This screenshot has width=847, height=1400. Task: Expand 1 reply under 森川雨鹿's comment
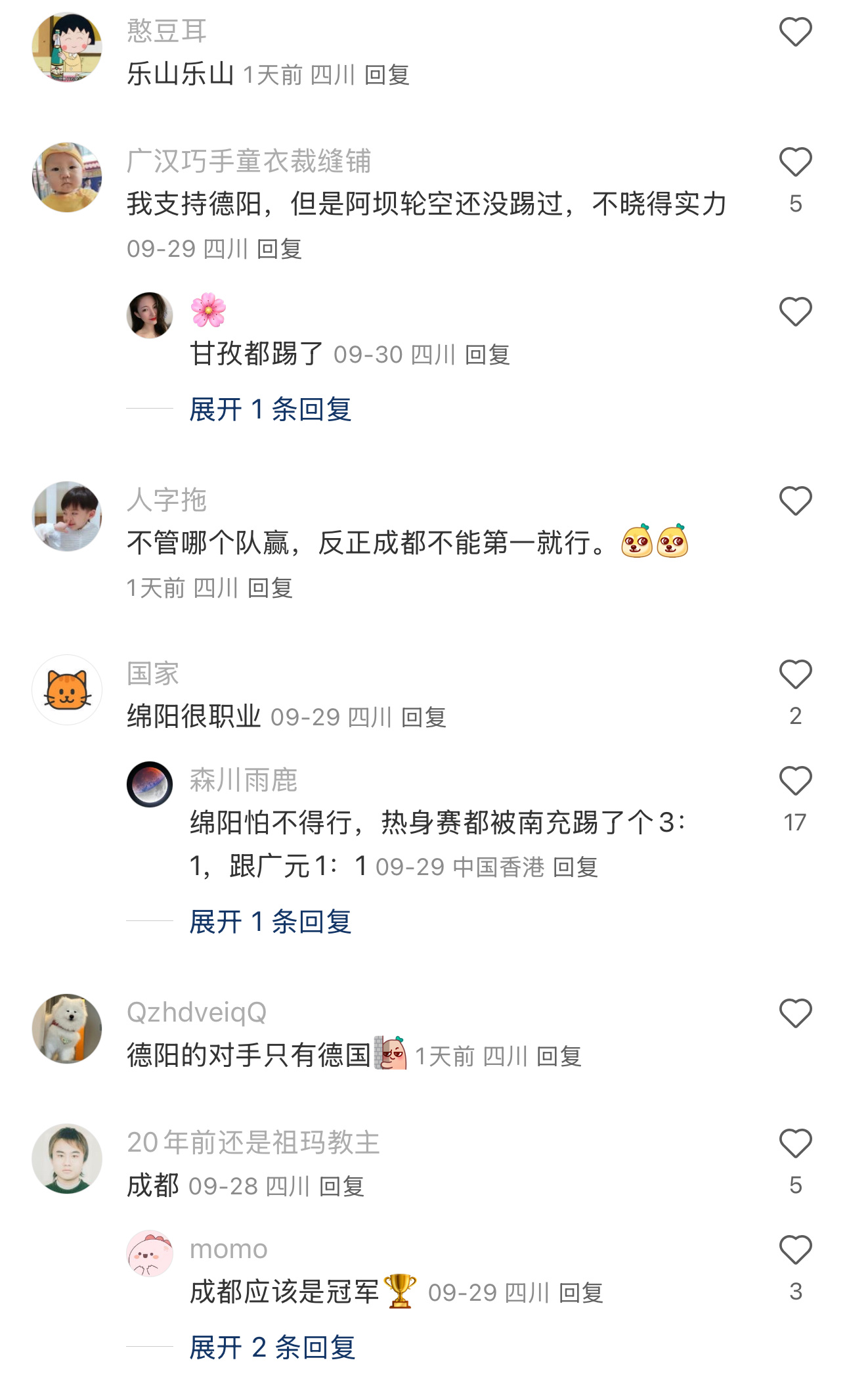[x=271, y=922]
